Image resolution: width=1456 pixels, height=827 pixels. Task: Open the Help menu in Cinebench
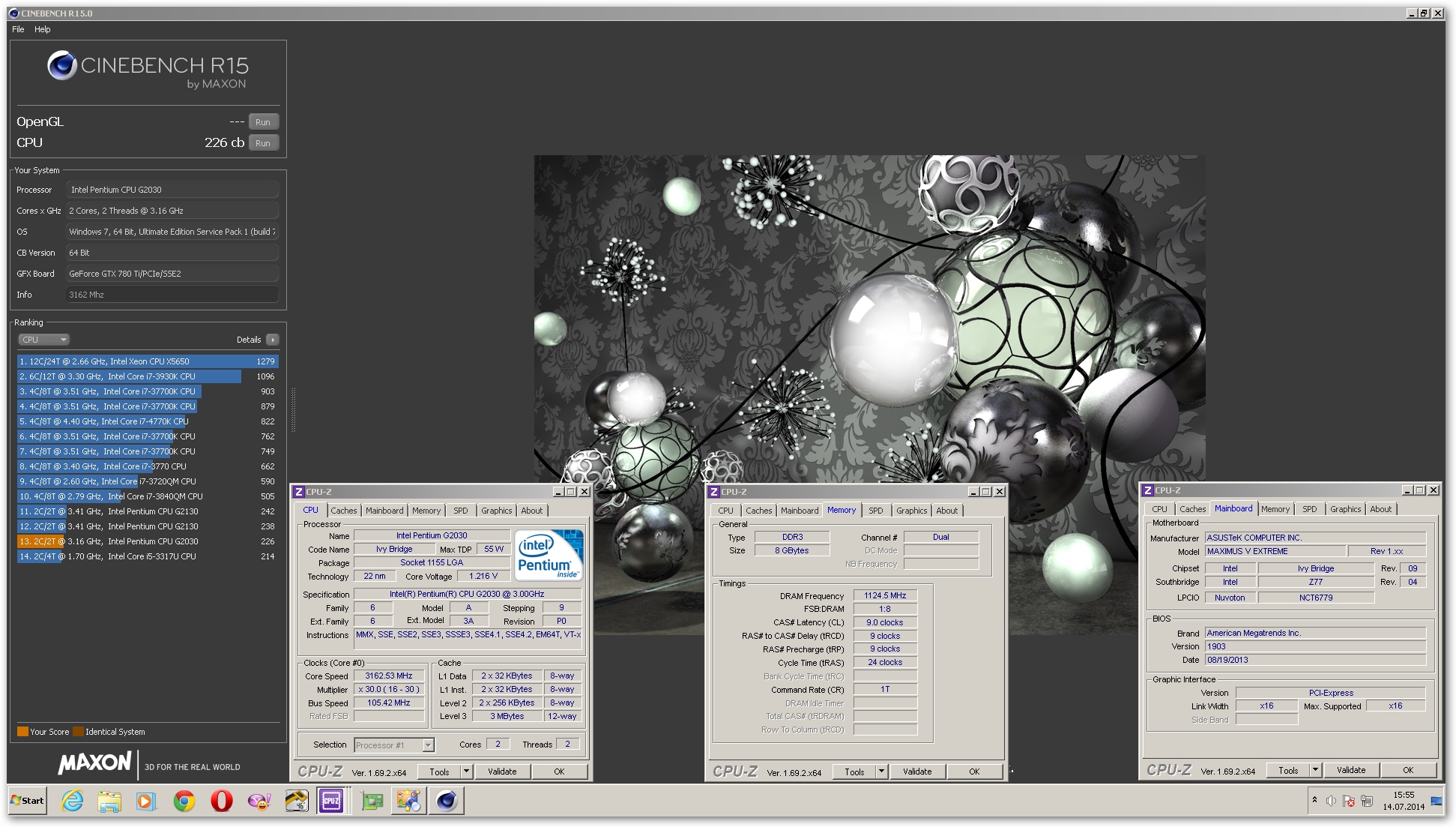point(43,29)
